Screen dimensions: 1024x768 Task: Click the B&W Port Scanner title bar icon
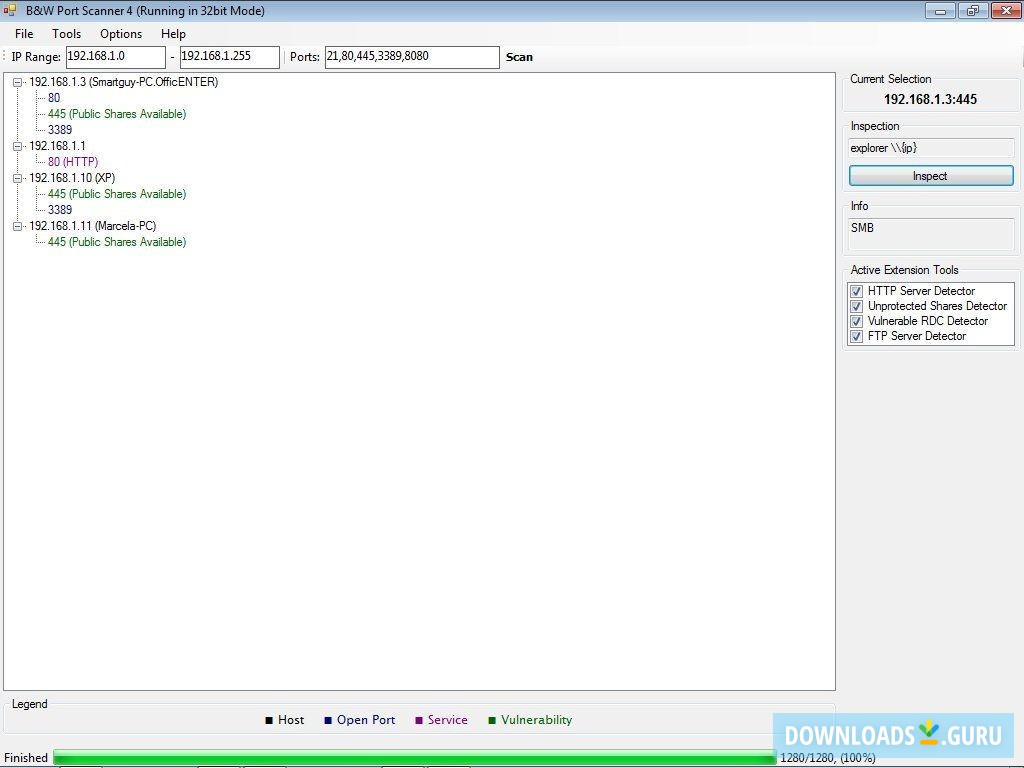[9, 10]
